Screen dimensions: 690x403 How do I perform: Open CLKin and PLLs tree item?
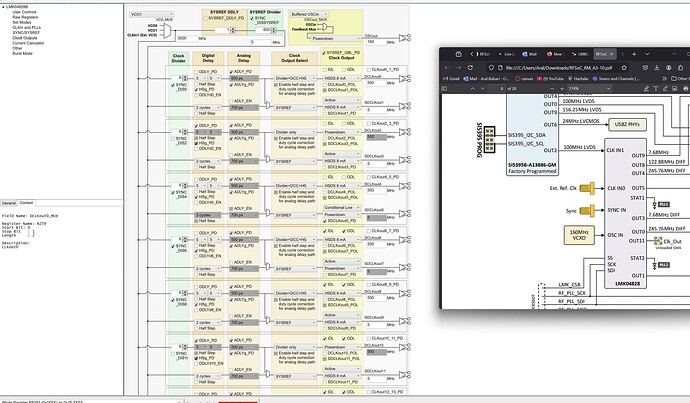[x=26, y=27]
